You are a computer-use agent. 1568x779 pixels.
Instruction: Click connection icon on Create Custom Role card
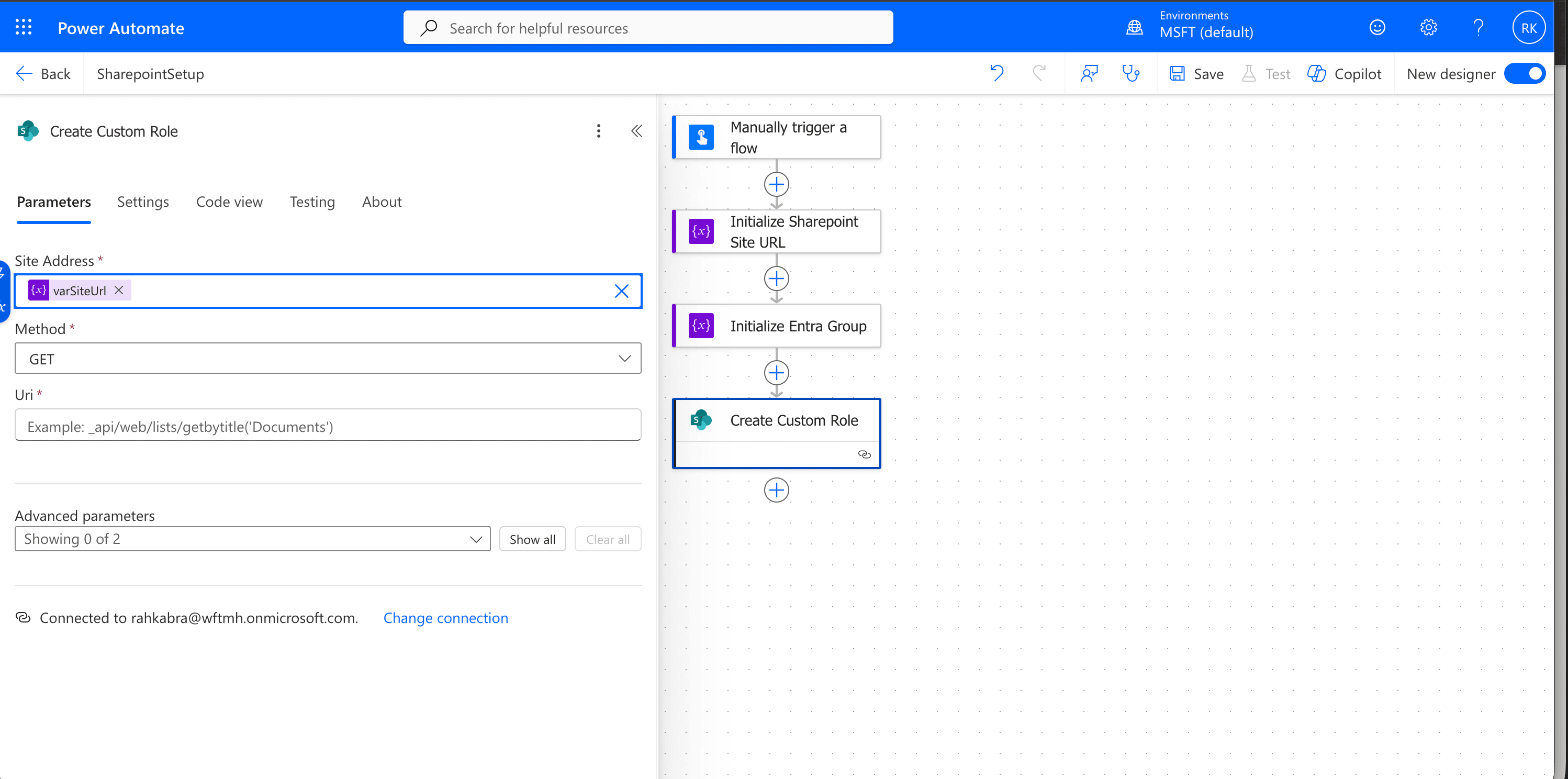[x=865, y=454]
